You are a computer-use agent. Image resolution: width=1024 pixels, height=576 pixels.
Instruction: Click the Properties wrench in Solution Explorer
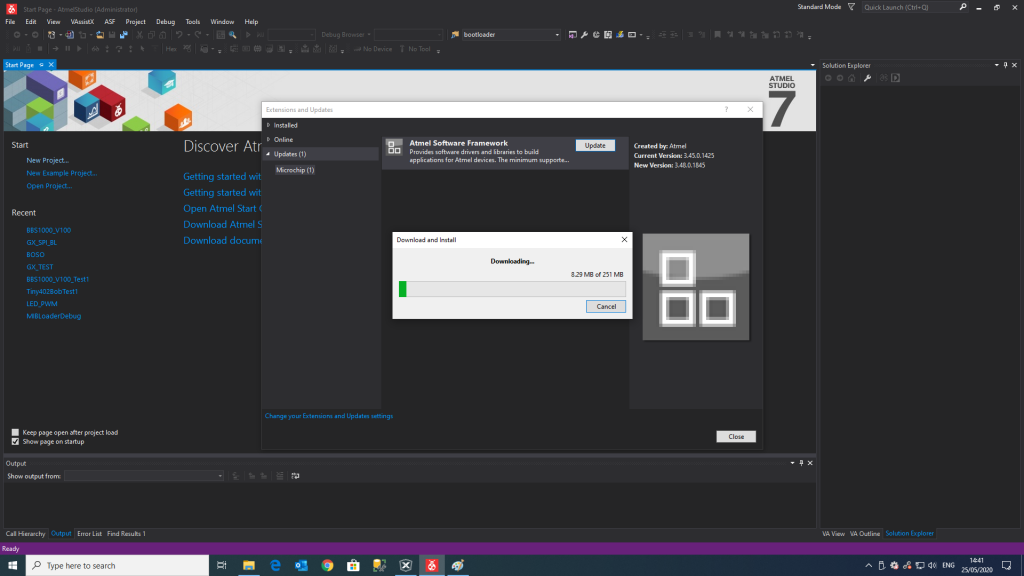click(x=867, y=78)
